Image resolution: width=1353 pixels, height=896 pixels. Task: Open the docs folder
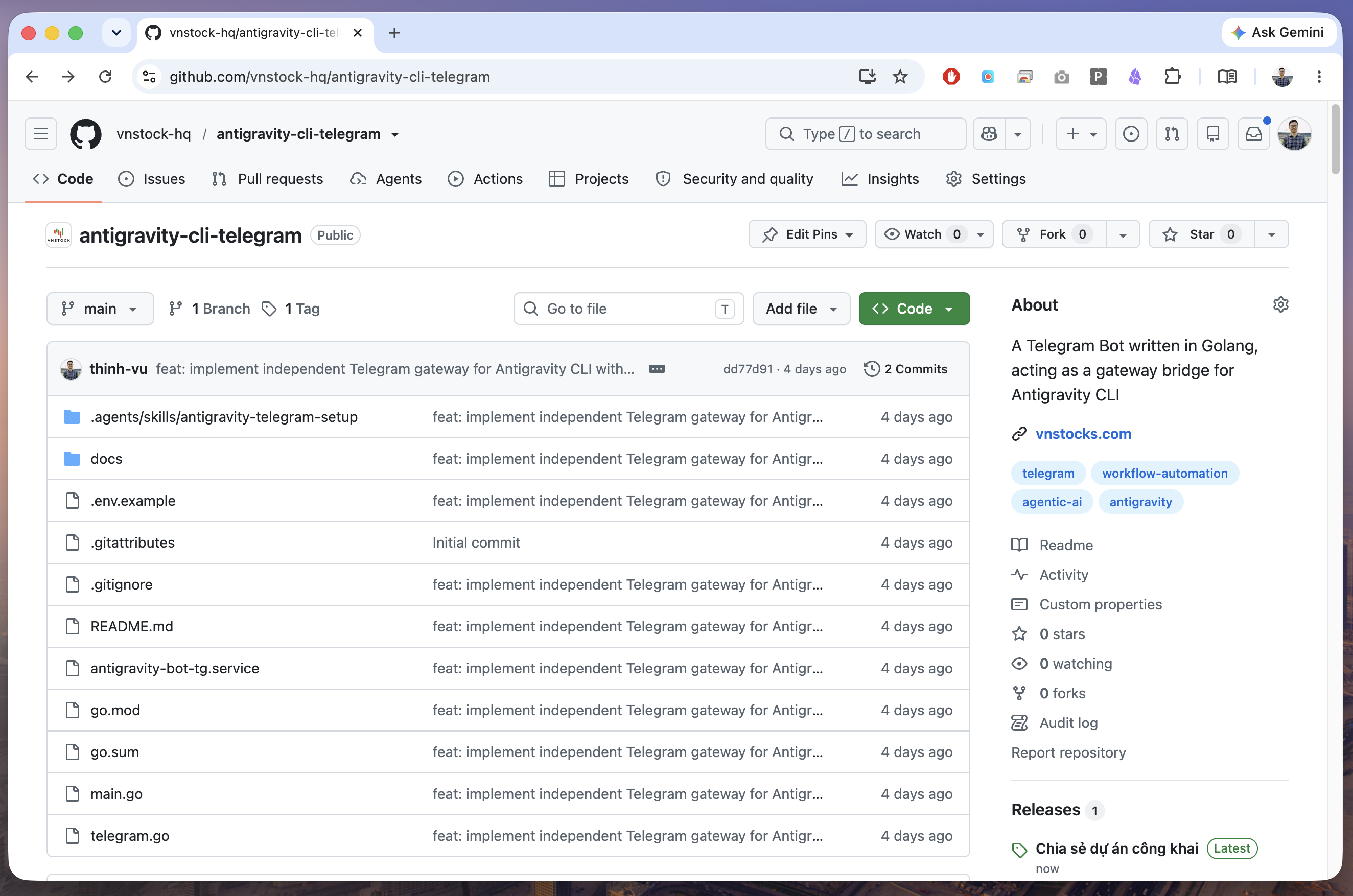(x=106, y=459)
